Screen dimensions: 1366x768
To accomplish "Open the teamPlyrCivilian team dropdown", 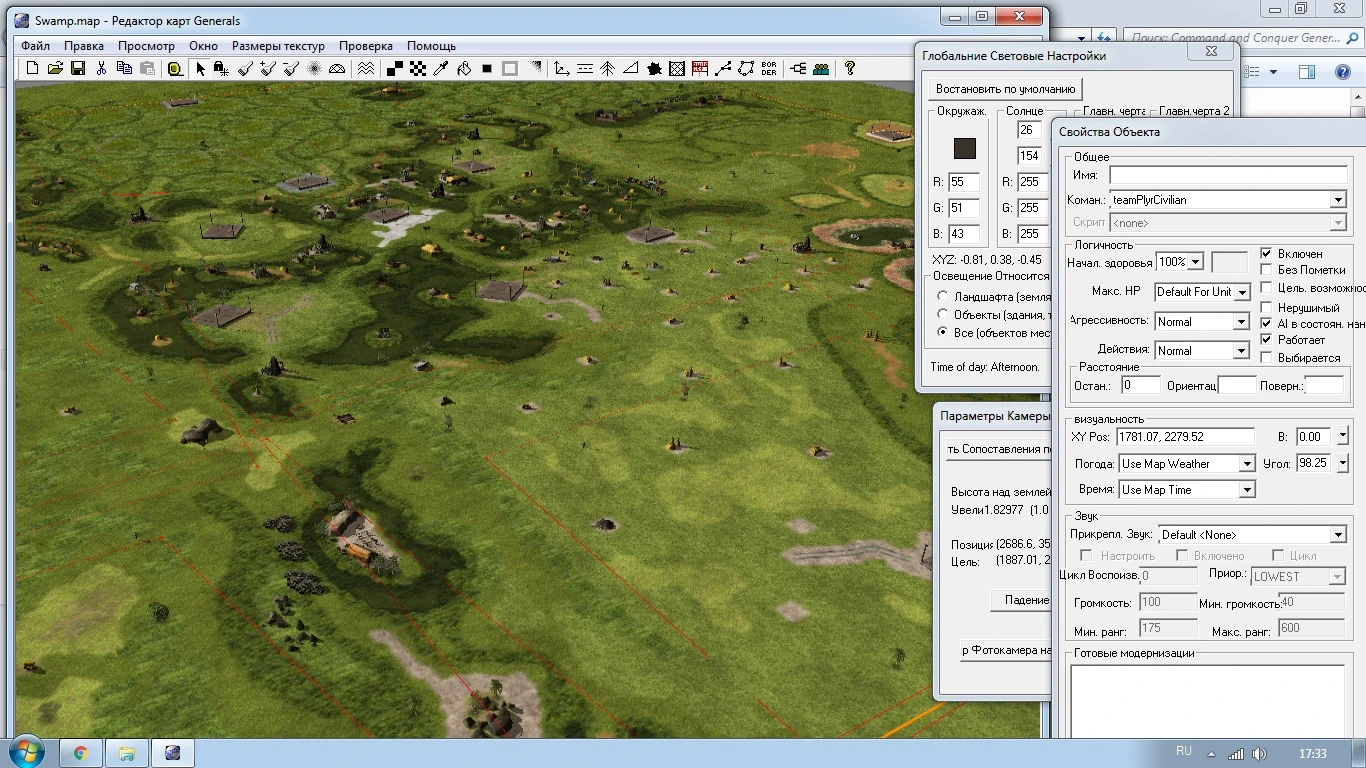I will coord(1337,200).
